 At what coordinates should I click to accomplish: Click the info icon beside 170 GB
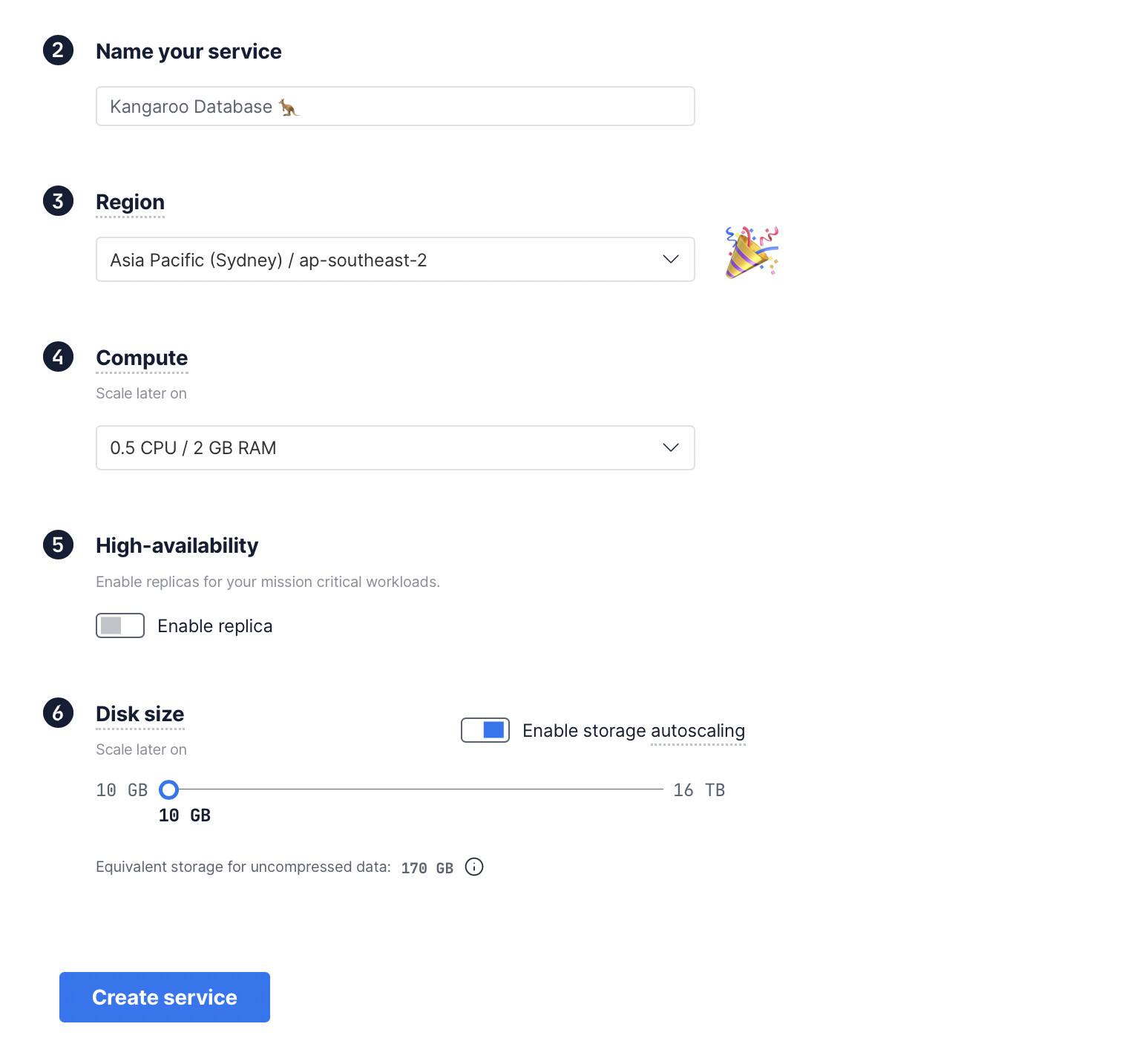click(x=474, y=867)
